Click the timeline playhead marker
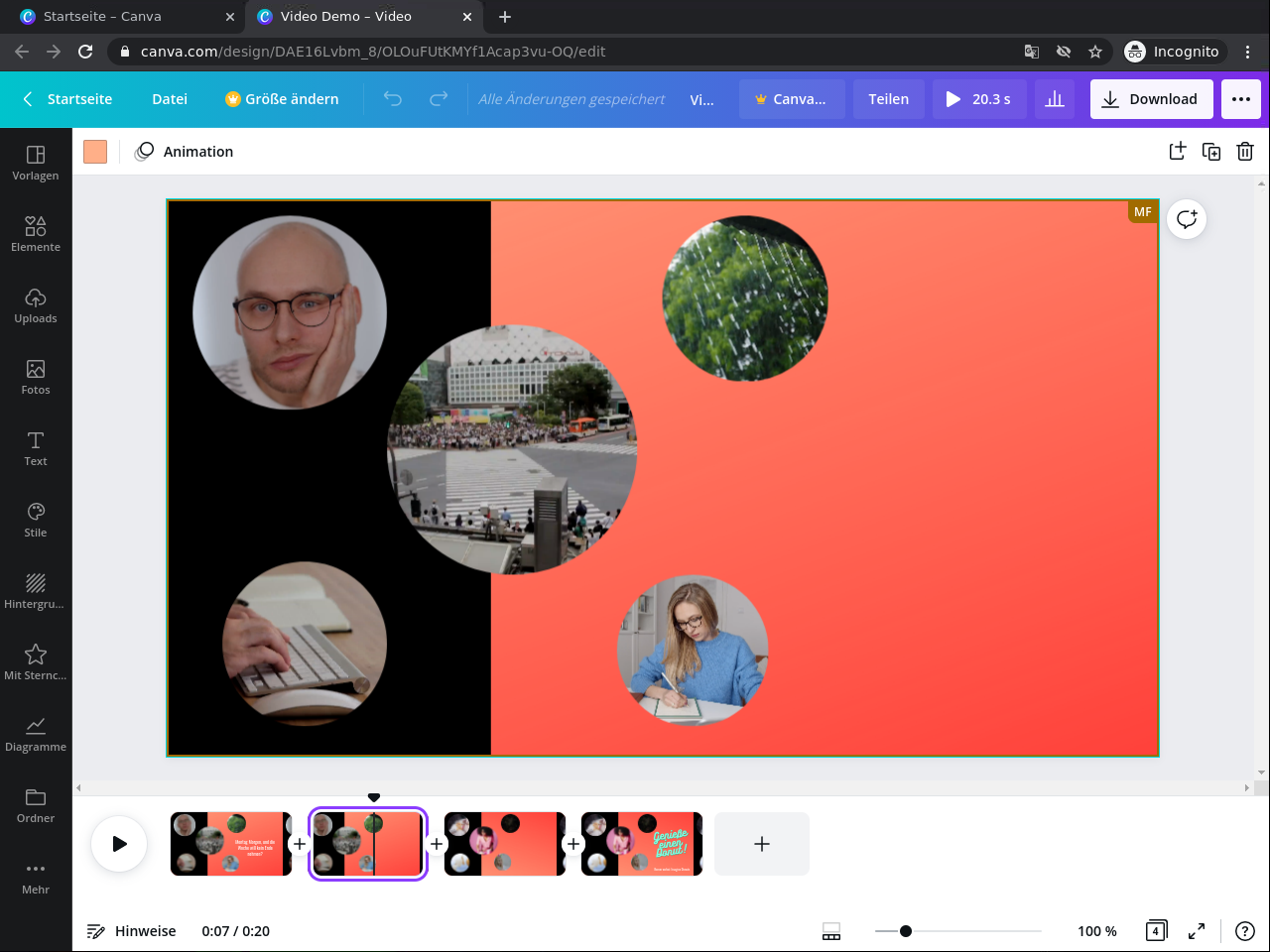Image resolution: width=1270 pixels, height=952 pixels. (x=374, y=797)
